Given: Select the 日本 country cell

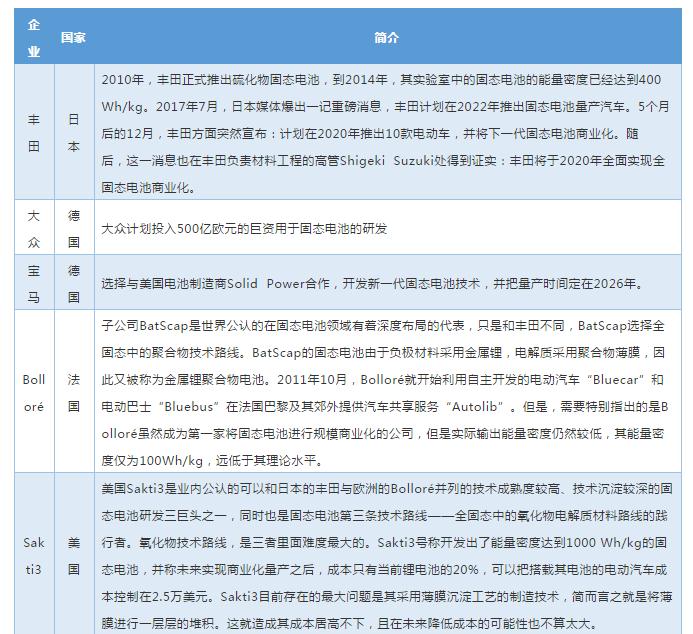Looking at the screenshot, I should [74, 132].
